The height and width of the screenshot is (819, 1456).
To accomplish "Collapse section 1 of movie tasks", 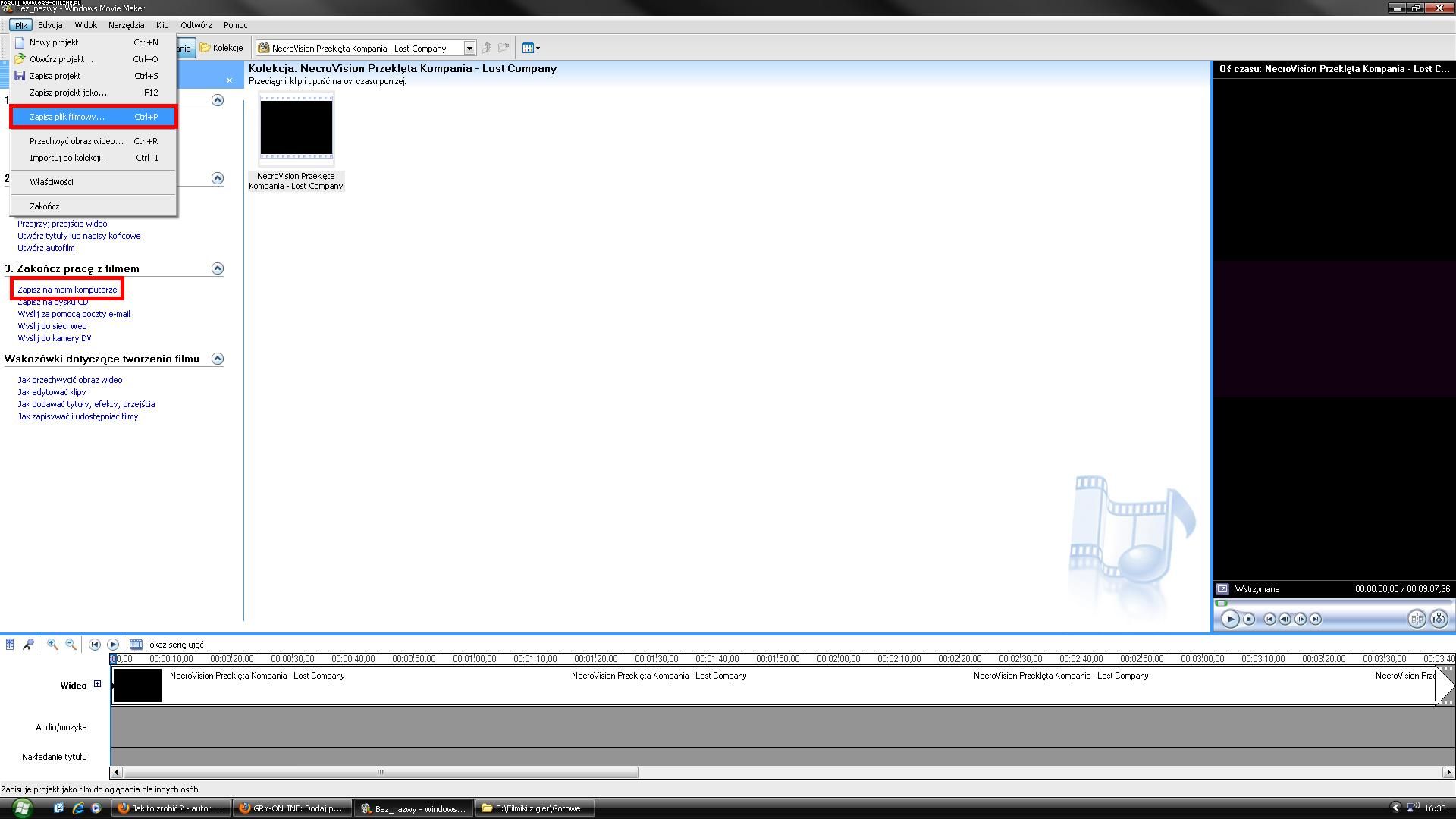I will [218, 100].
